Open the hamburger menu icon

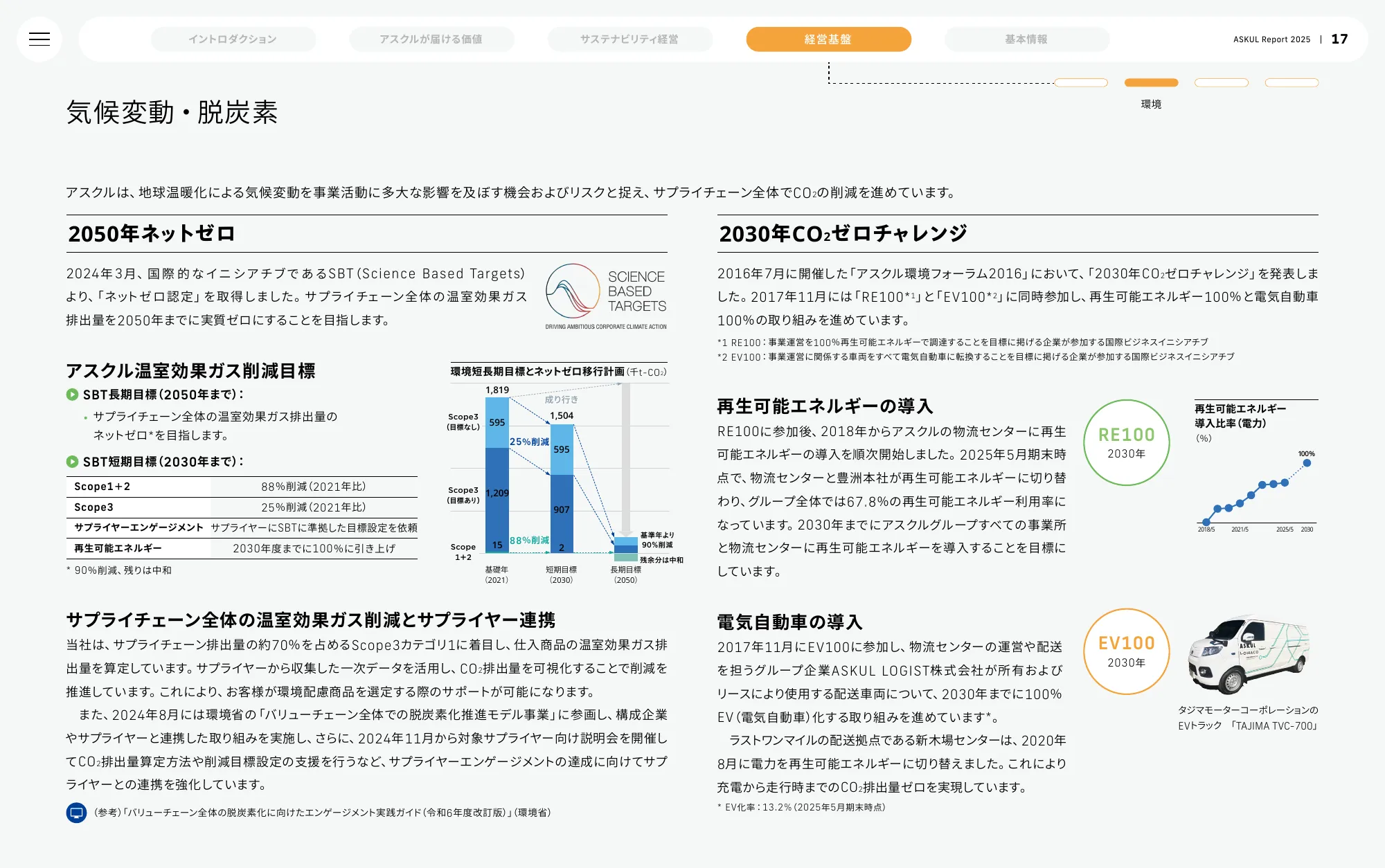(39, 39)
